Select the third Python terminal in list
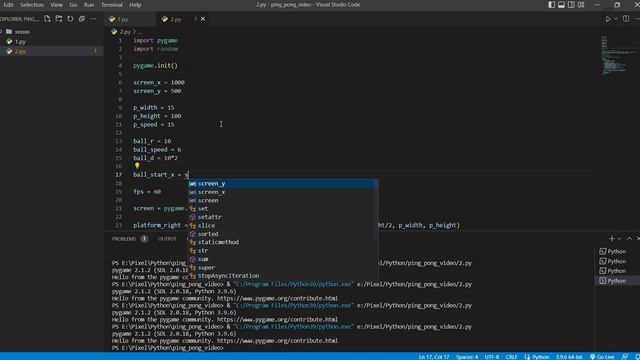The height and width of the screenshot is (360, 640). (x=617, y=271)
